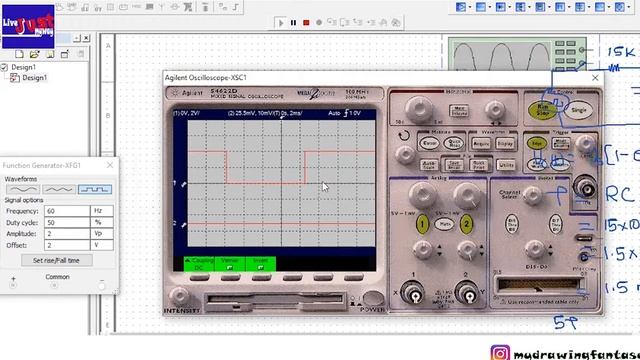Stop the simulation with the red square
The width and height of the screenshot is (640, 360).
click(x=306, y=23)
